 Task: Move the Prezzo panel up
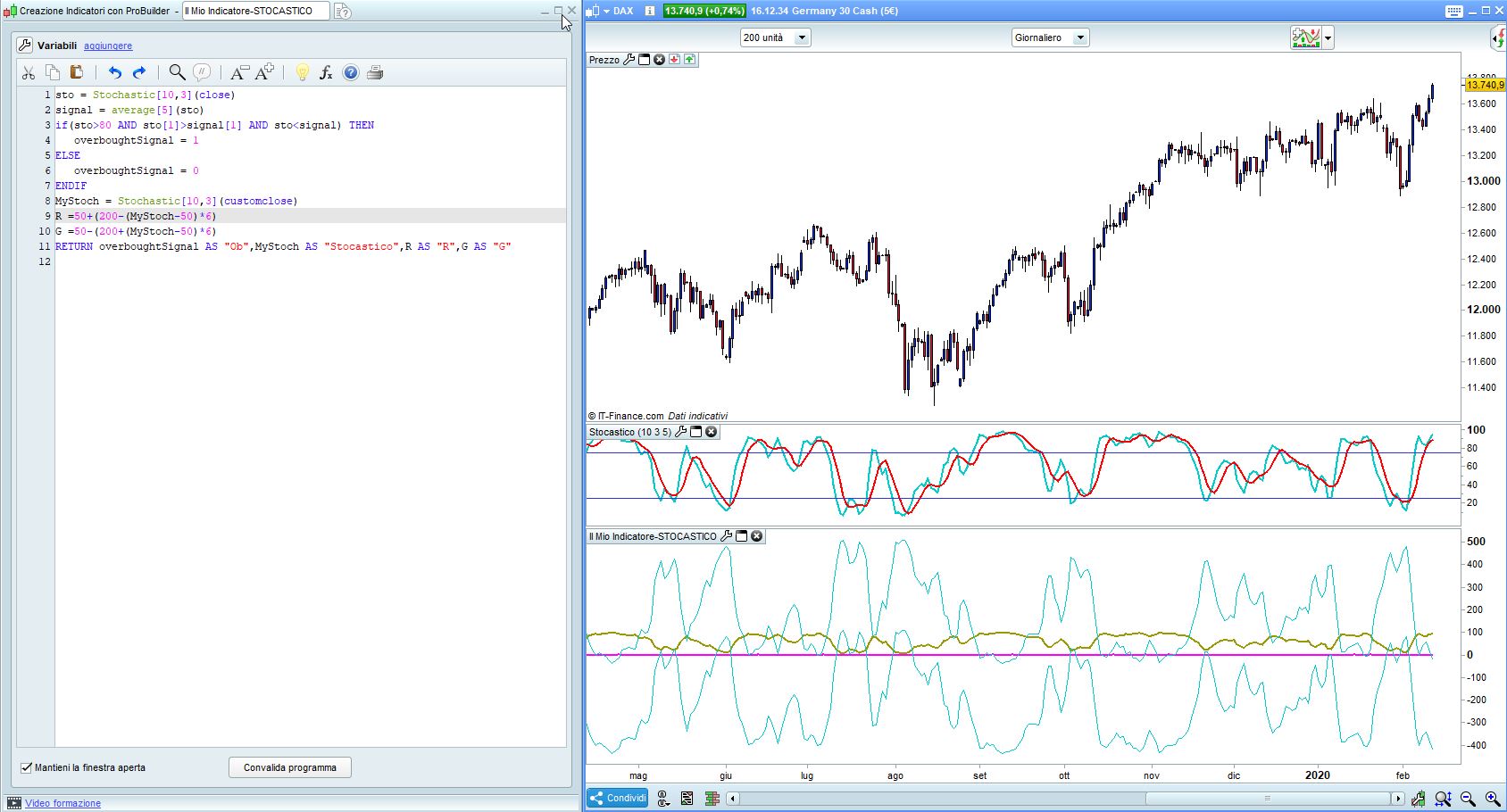689,60
